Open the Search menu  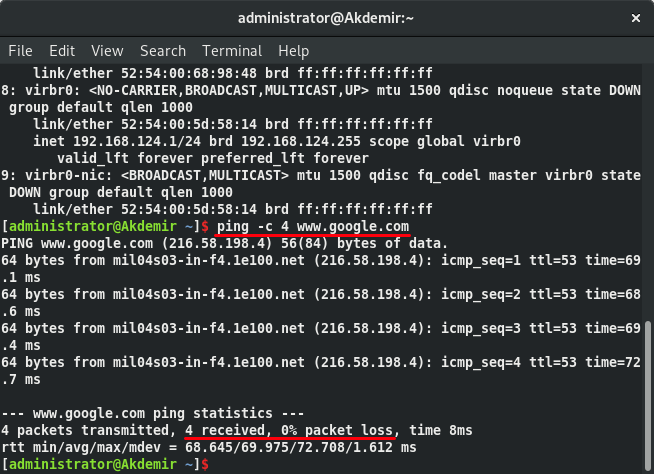163,50
